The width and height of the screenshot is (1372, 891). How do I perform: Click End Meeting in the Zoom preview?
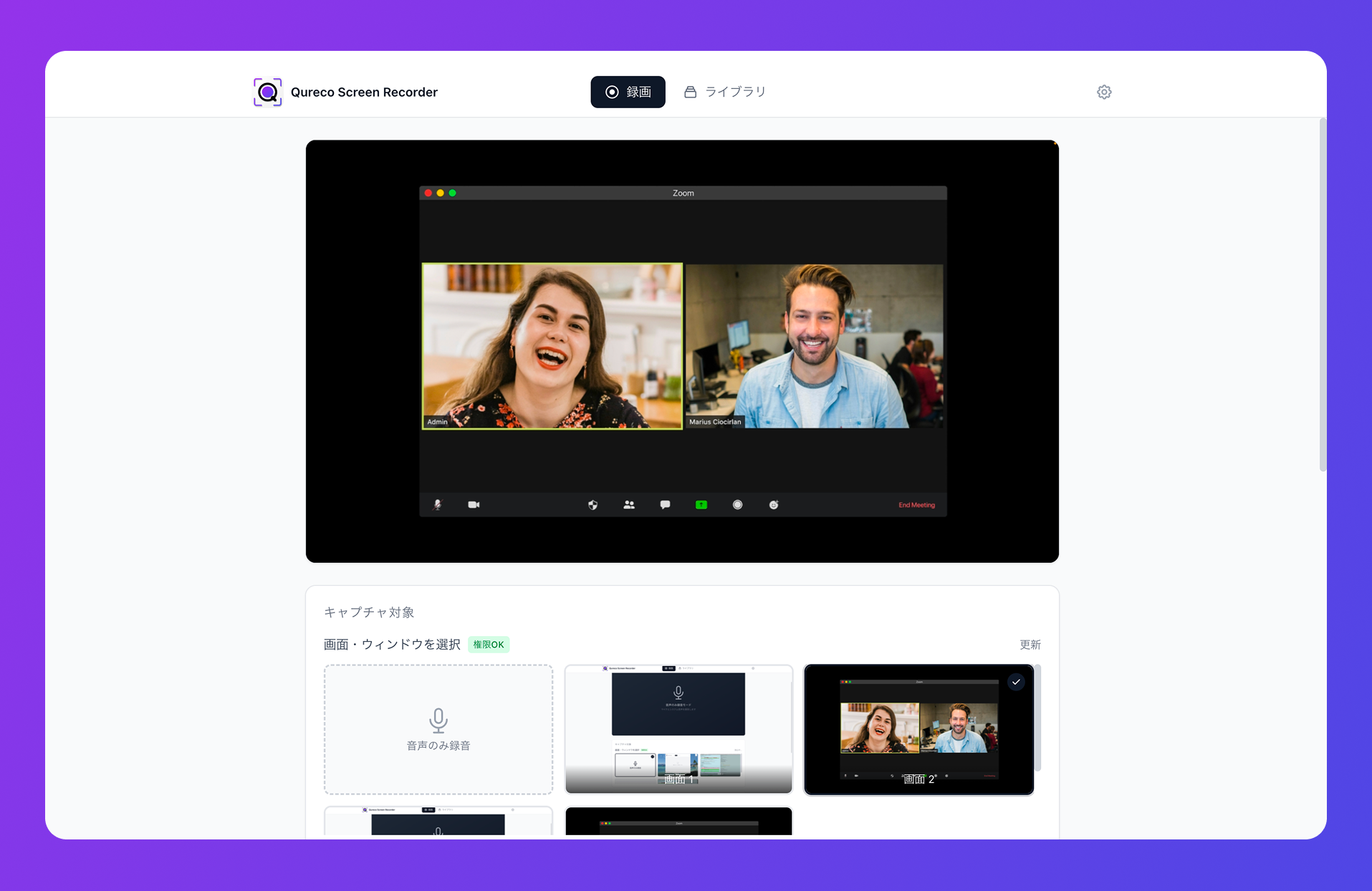click(x=916, y=505)
